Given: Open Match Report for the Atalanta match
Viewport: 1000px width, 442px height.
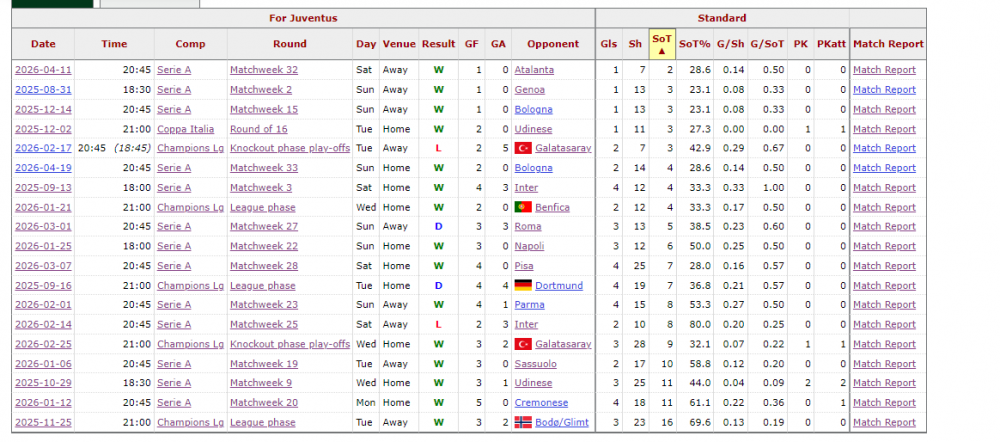Looking at the screenshot, I should (884, 70).
